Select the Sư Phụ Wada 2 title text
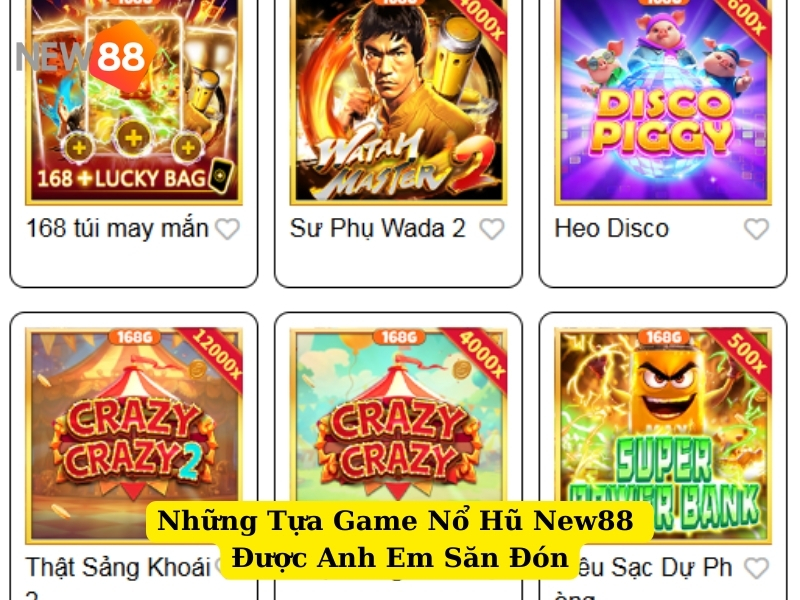 (378, 229)
